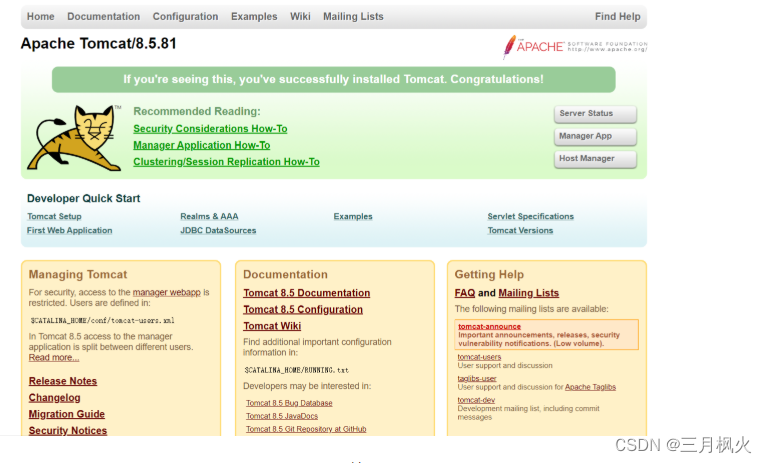Open Manager Application How-To link
The height and width of the screenshot is (463, 767).
(x=202, y=145)
